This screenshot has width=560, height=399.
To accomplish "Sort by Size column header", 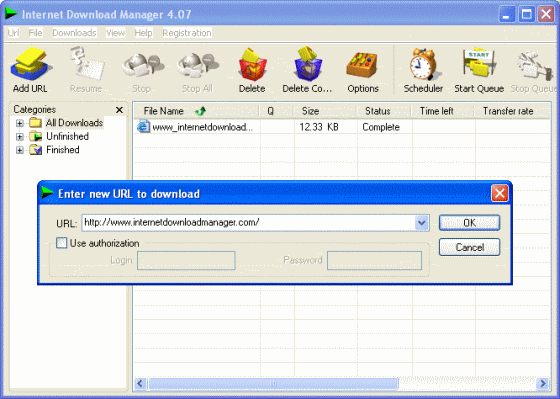I will click(x=325, y=111).
